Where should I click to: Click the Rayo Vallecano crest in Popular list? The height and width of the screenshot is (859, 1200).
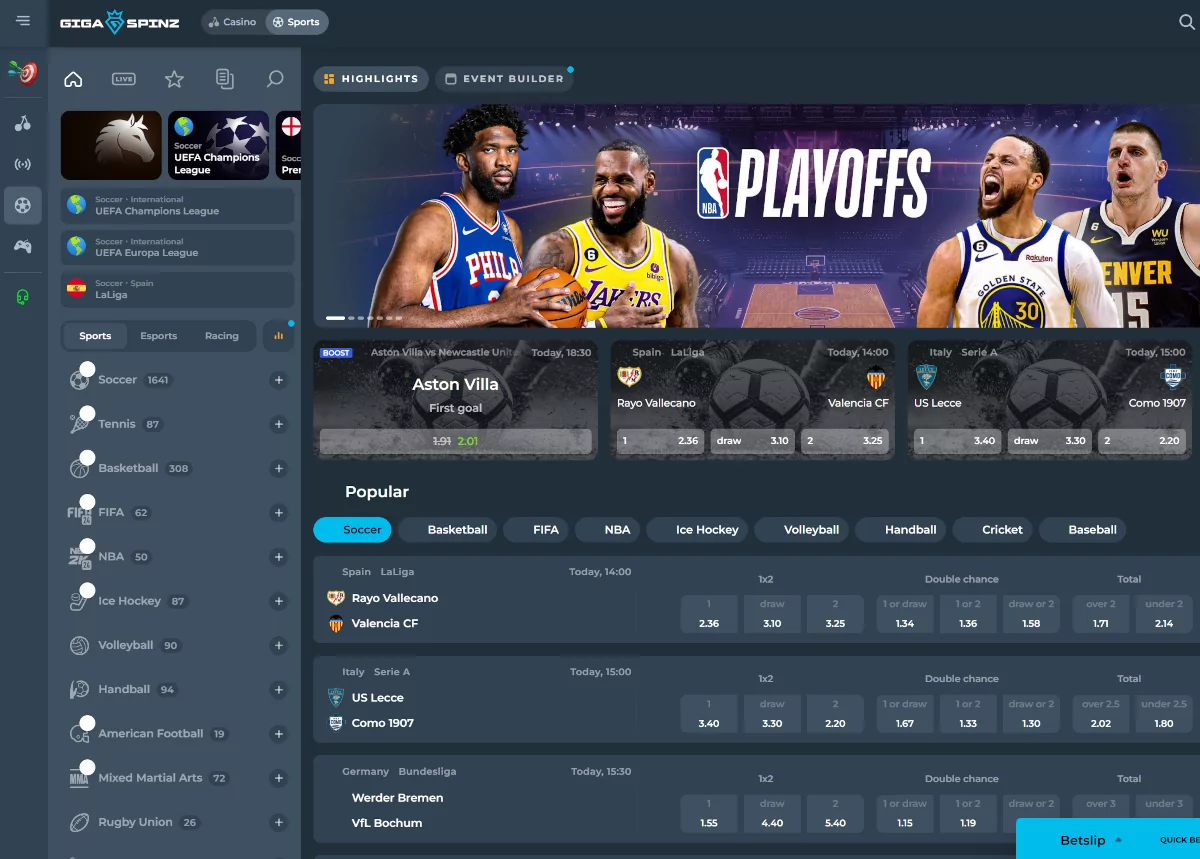click(x=336, y=598)
